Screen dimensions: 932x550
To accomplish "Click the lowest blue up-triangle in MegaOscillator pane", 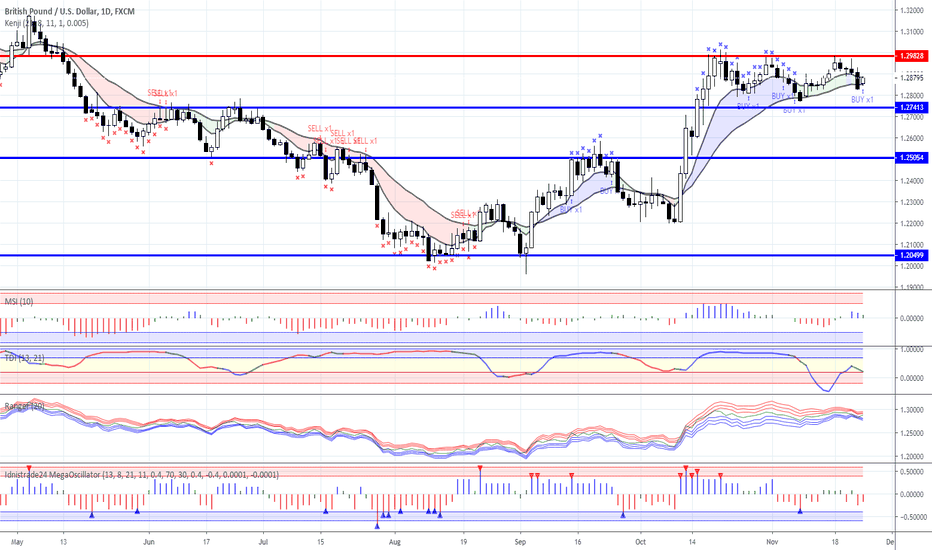I will 378,525.
